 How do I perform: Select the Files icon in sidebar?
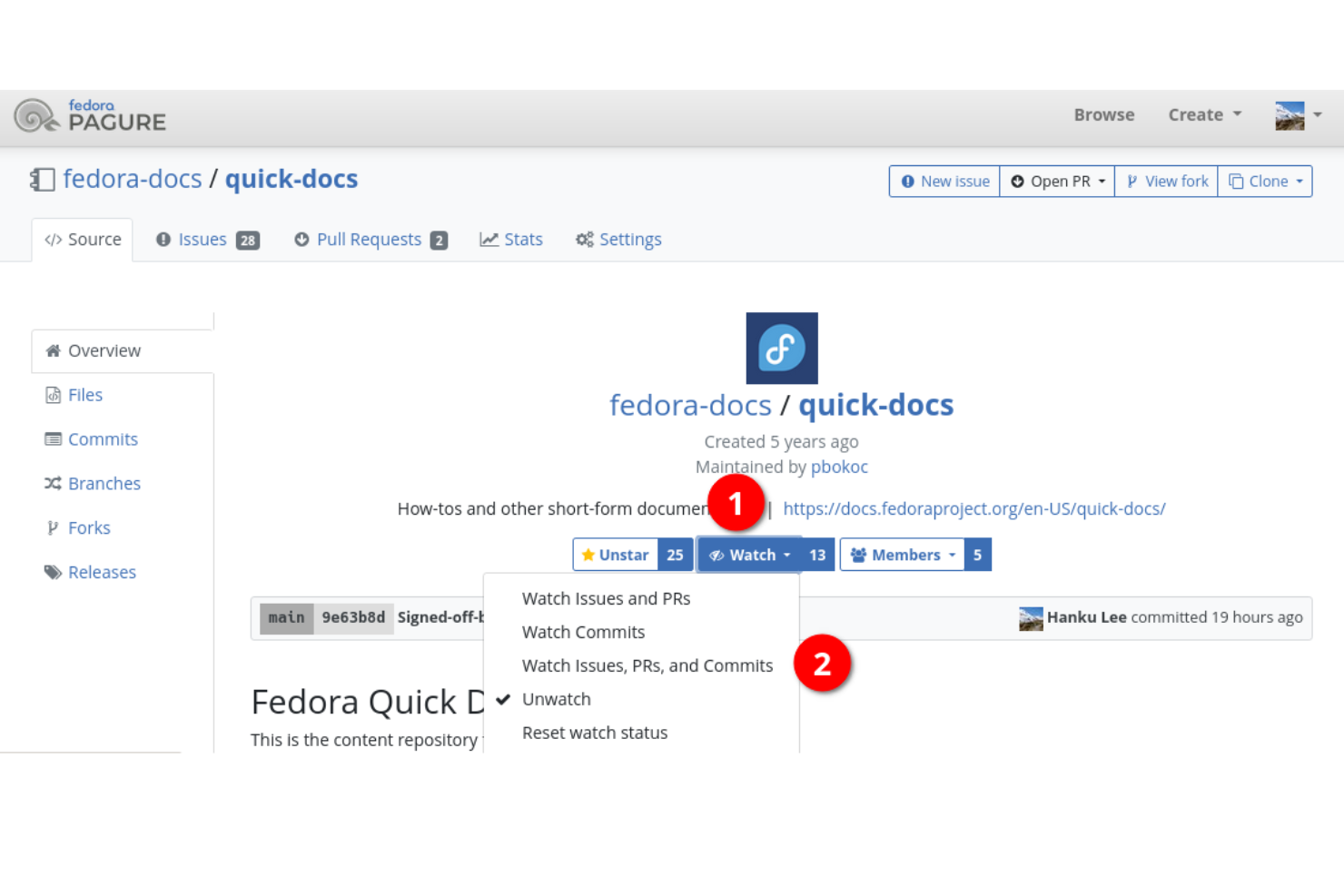point(54,394)
